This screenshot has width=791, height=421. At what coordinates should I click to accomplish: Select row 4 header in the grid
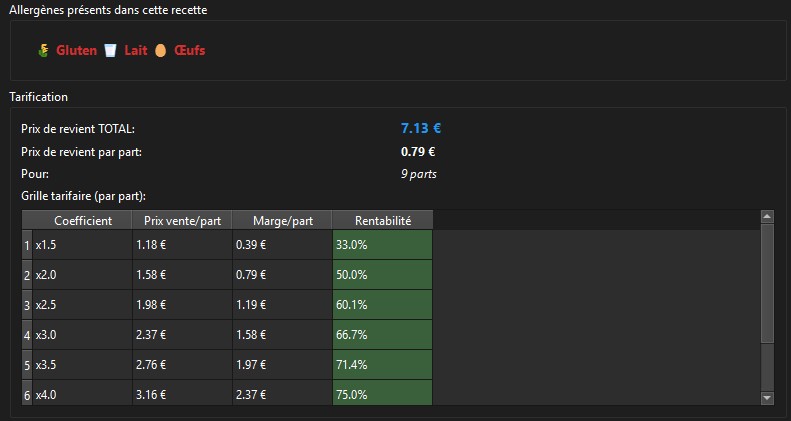26,335
